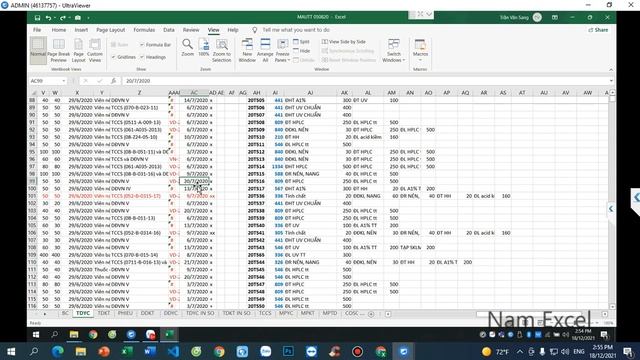Click the Save icon in Excel's title bar
This screenshot has width=640, height=360.
point(37,18)
